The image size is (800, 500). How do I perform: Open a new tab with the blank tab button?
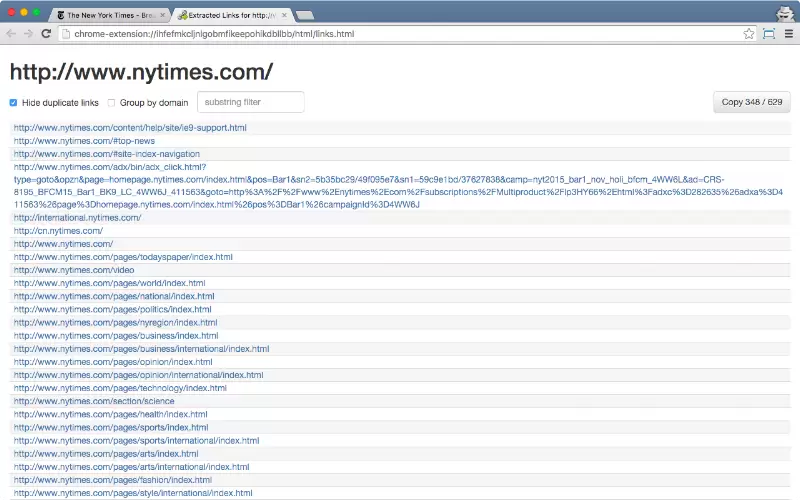(x=305, y=16)
